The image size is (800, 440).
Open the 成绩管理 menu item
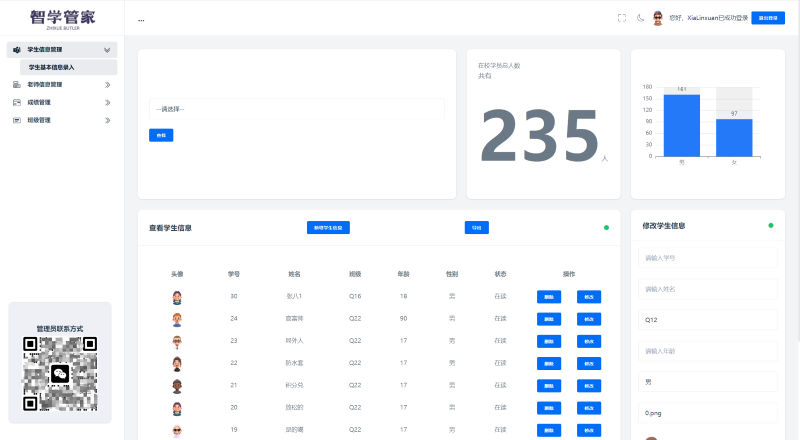click(x=40, y=102)
